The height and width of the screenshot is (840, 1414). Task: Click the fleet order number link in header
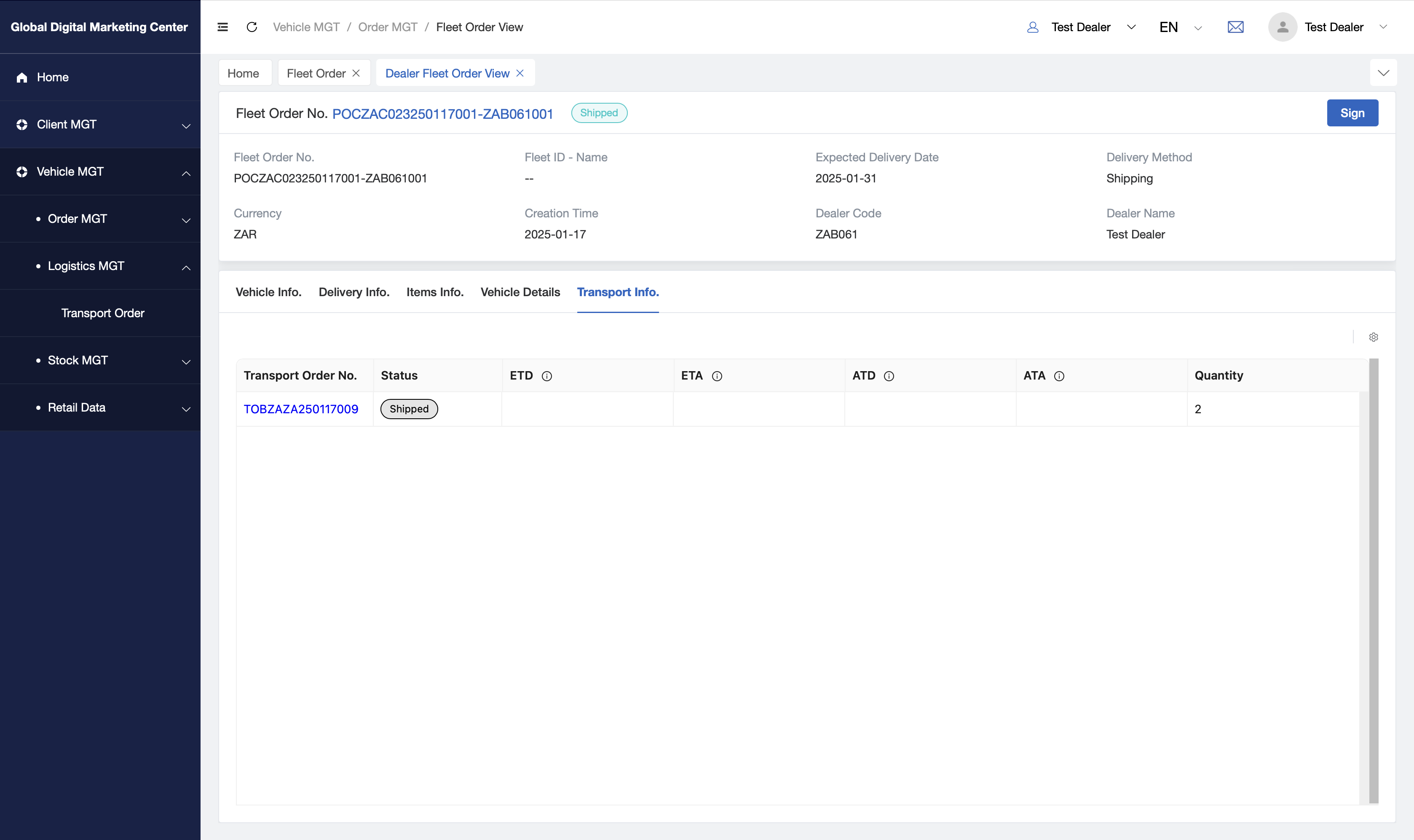pyautogui.click(x=443, y=114)
